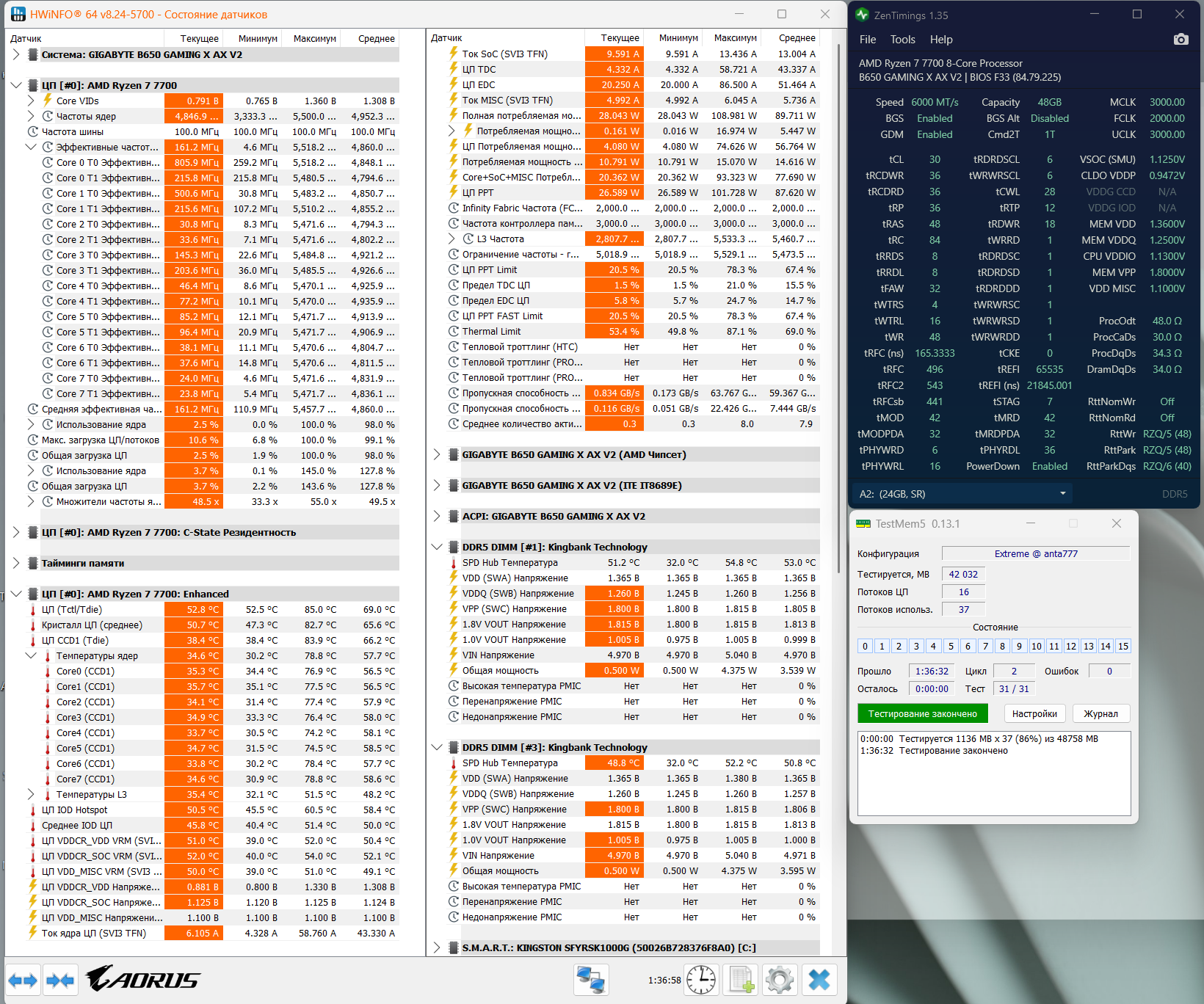Click the Тестируется, МБ value field 42 032
Screen dimensions: 1204x1004
(963, 574)
